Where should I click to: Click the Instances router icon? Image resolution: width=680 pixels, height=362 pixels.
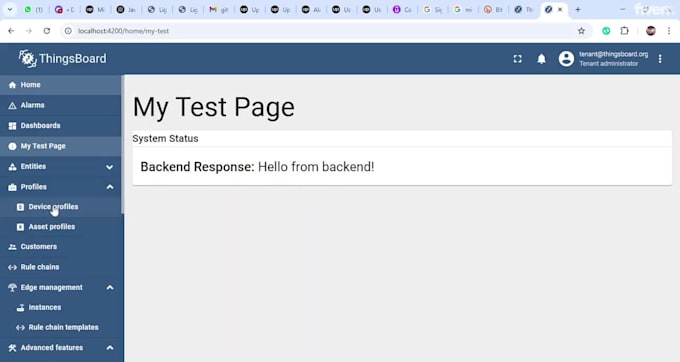point(20,307)
